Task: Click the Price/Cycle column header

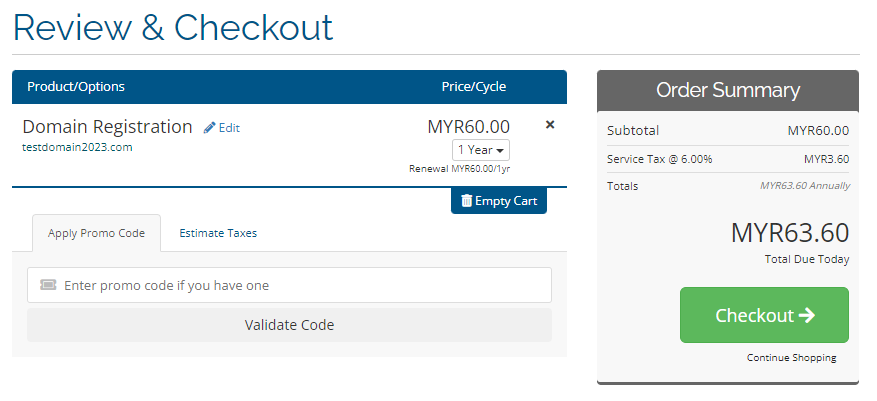Action: click(x=474, y=87)
